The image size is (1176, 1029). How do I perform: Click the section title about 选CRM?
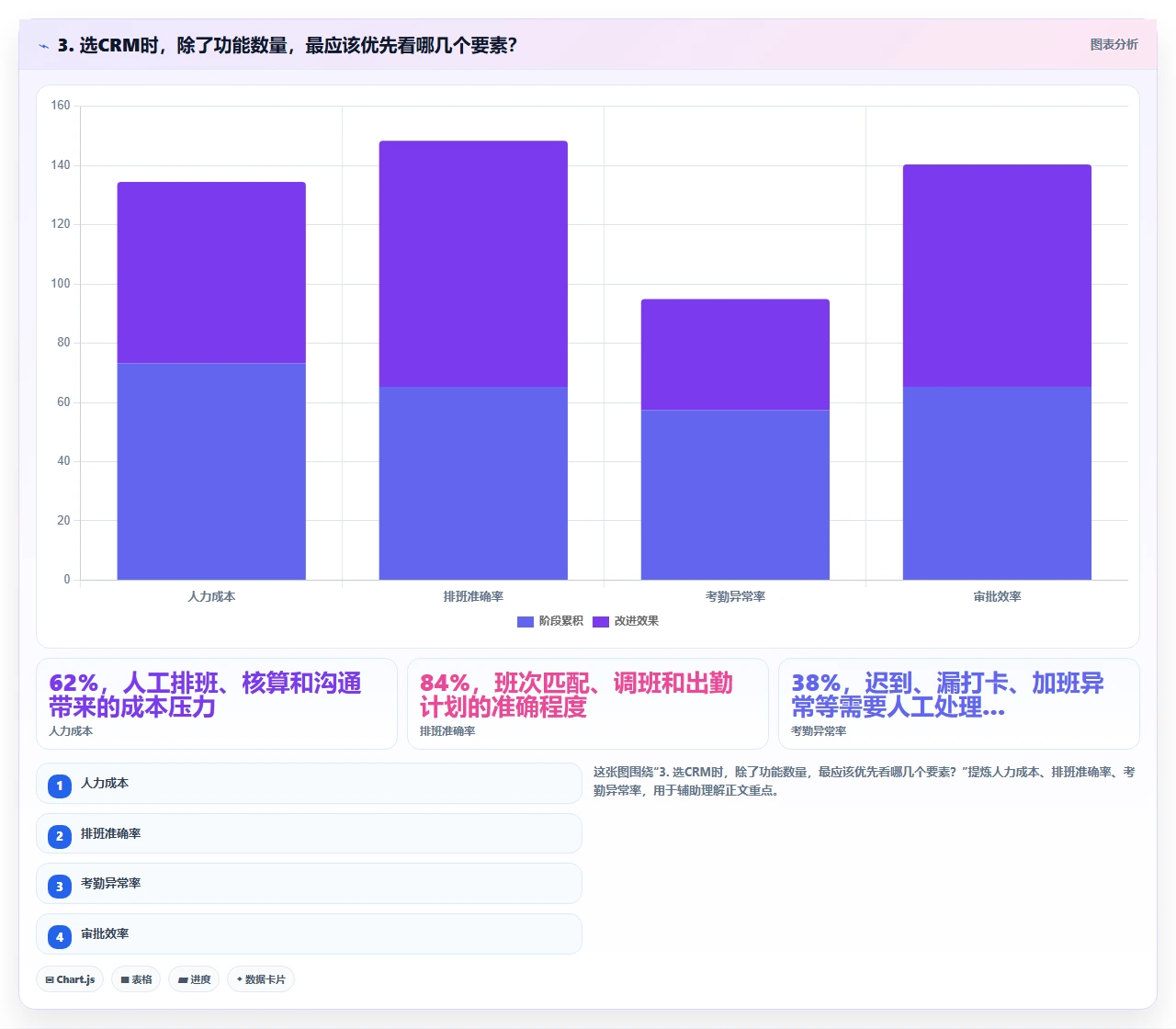[x=288, y=45]
